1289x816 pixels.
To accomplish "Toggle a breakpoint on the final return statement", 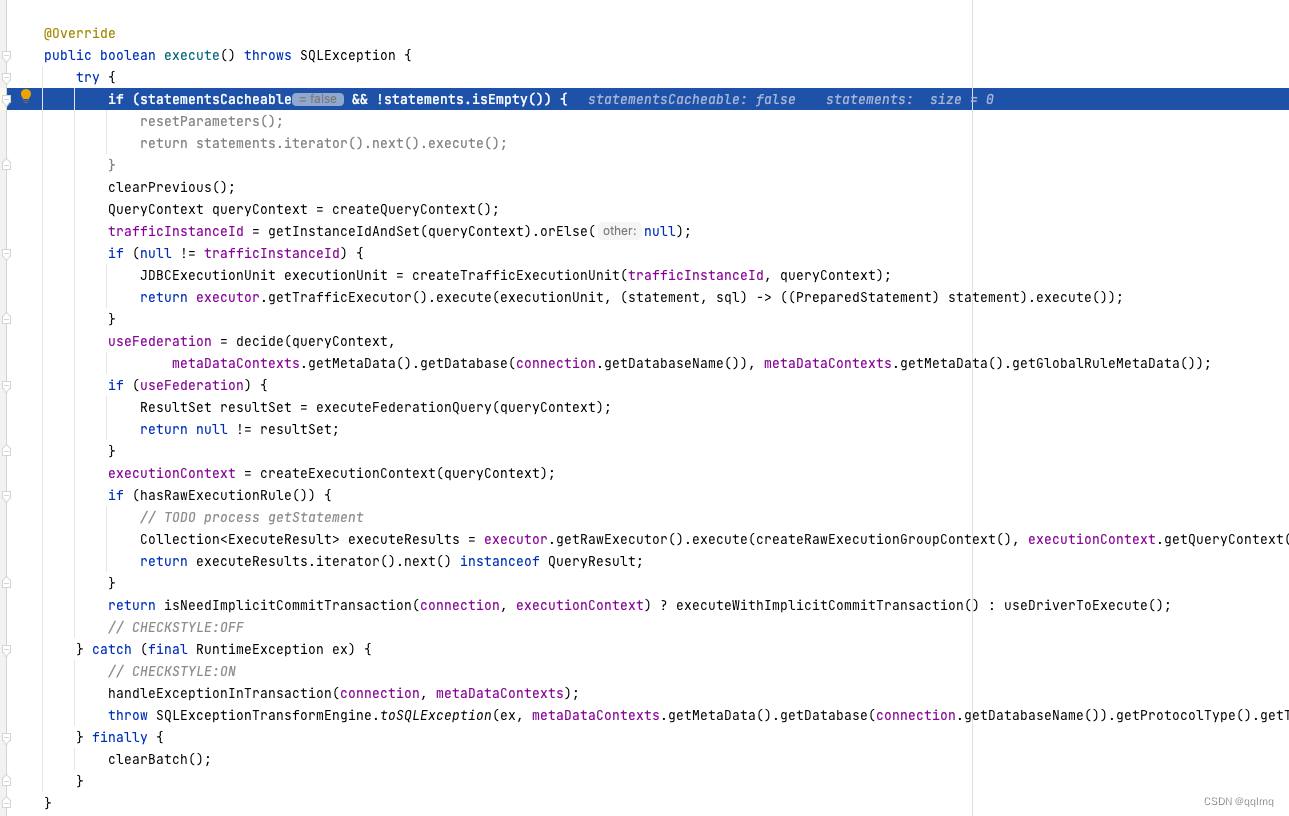I will click(25, 605).
